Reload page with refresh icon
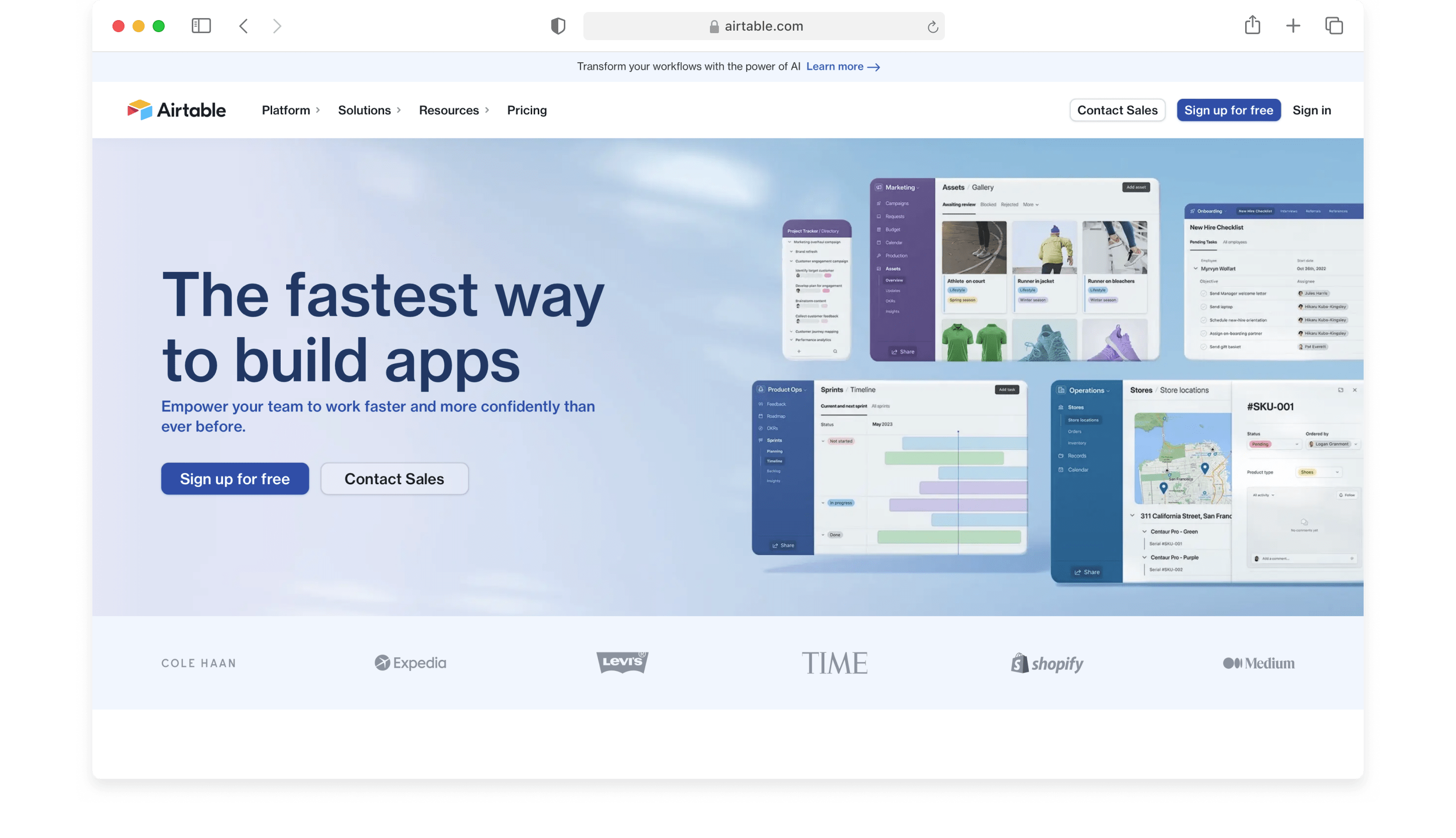Image resolution: width=1456 pixels, height=838 pixels. (932, 27)
